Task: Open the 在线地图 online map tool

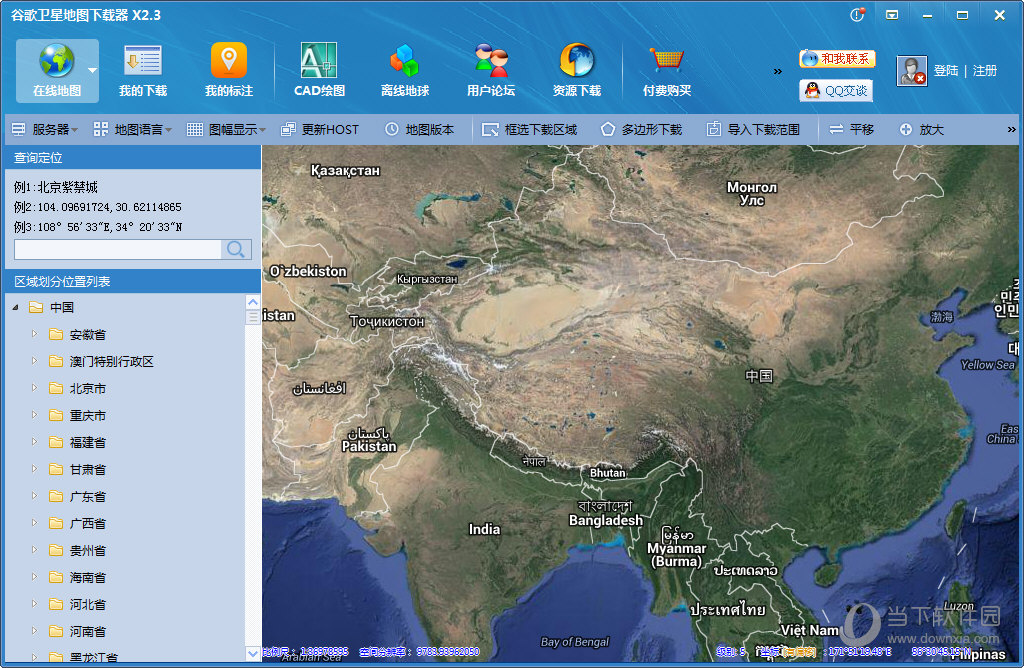Action: (57, 71)
